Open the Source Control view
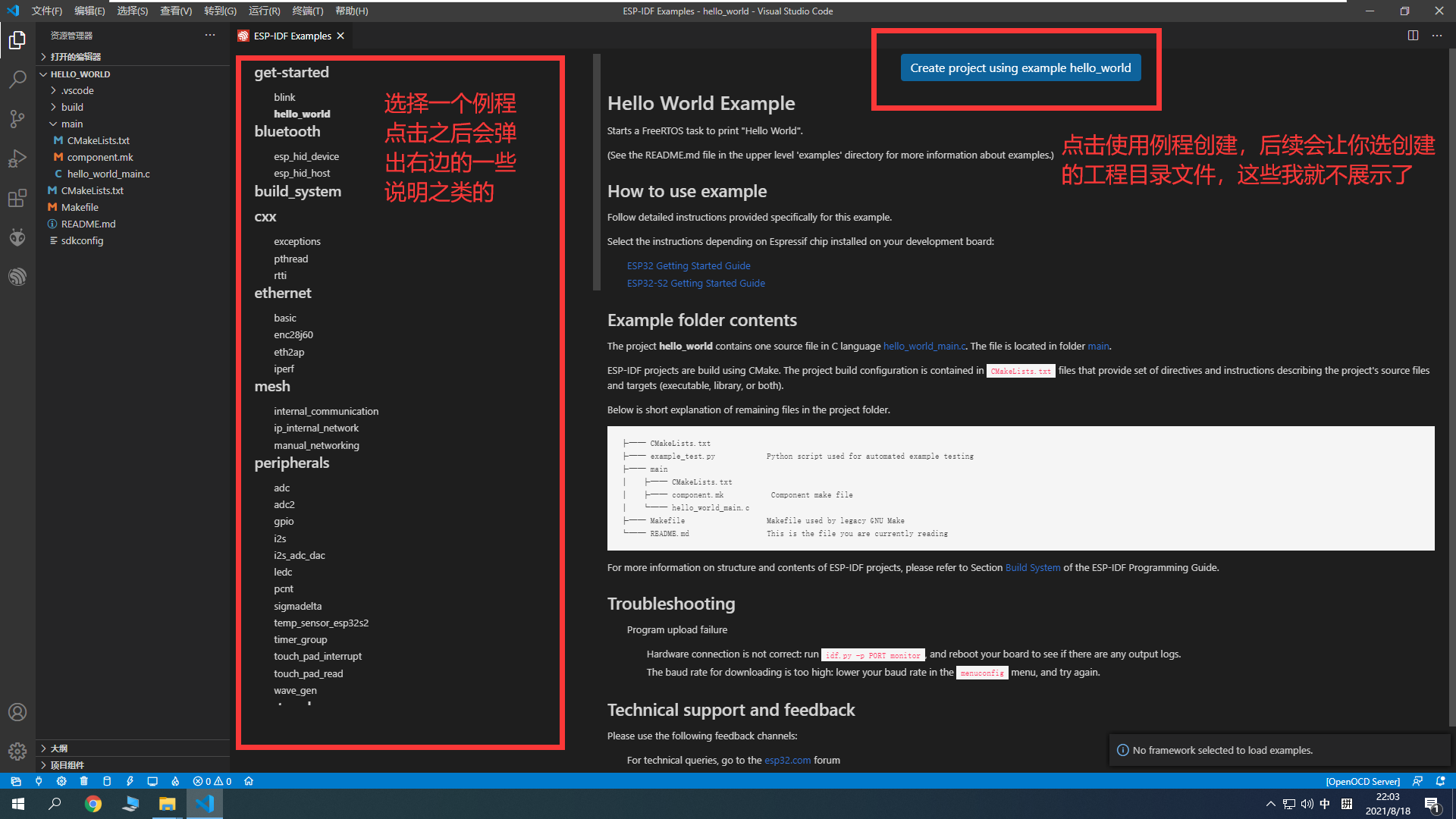The height and width of the screenshot is (819, 1456). 17,119
